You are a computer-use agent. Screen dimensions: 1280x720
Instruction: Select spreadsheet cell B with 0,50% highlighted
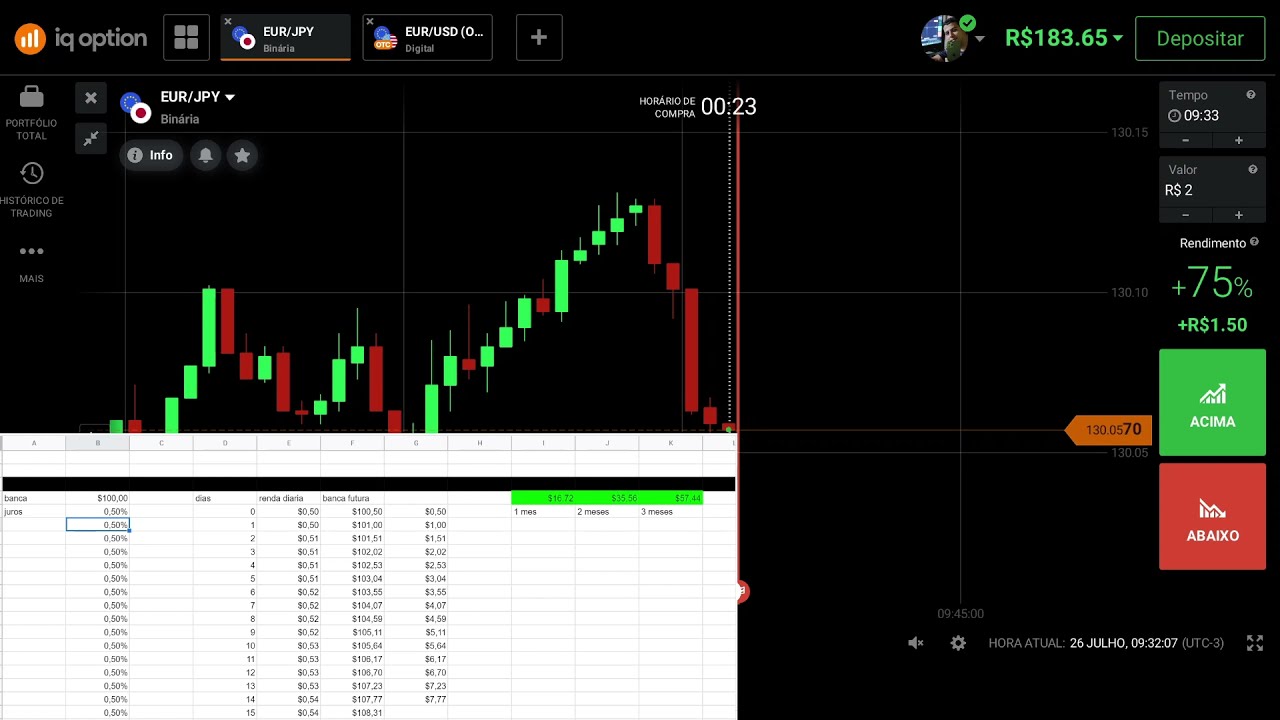pos(97,525)
